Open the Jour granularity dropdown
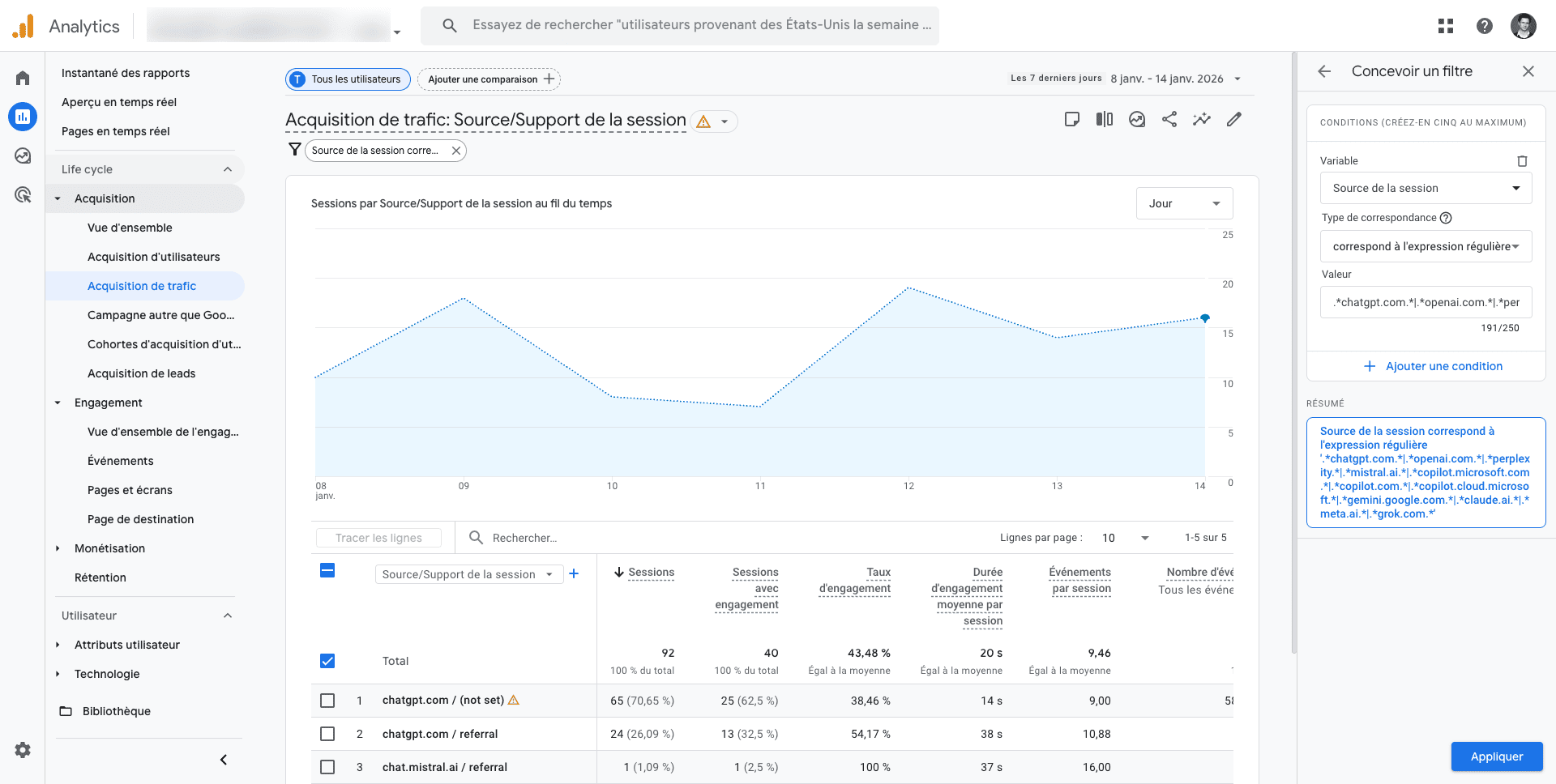 (x=1184, y=203)
